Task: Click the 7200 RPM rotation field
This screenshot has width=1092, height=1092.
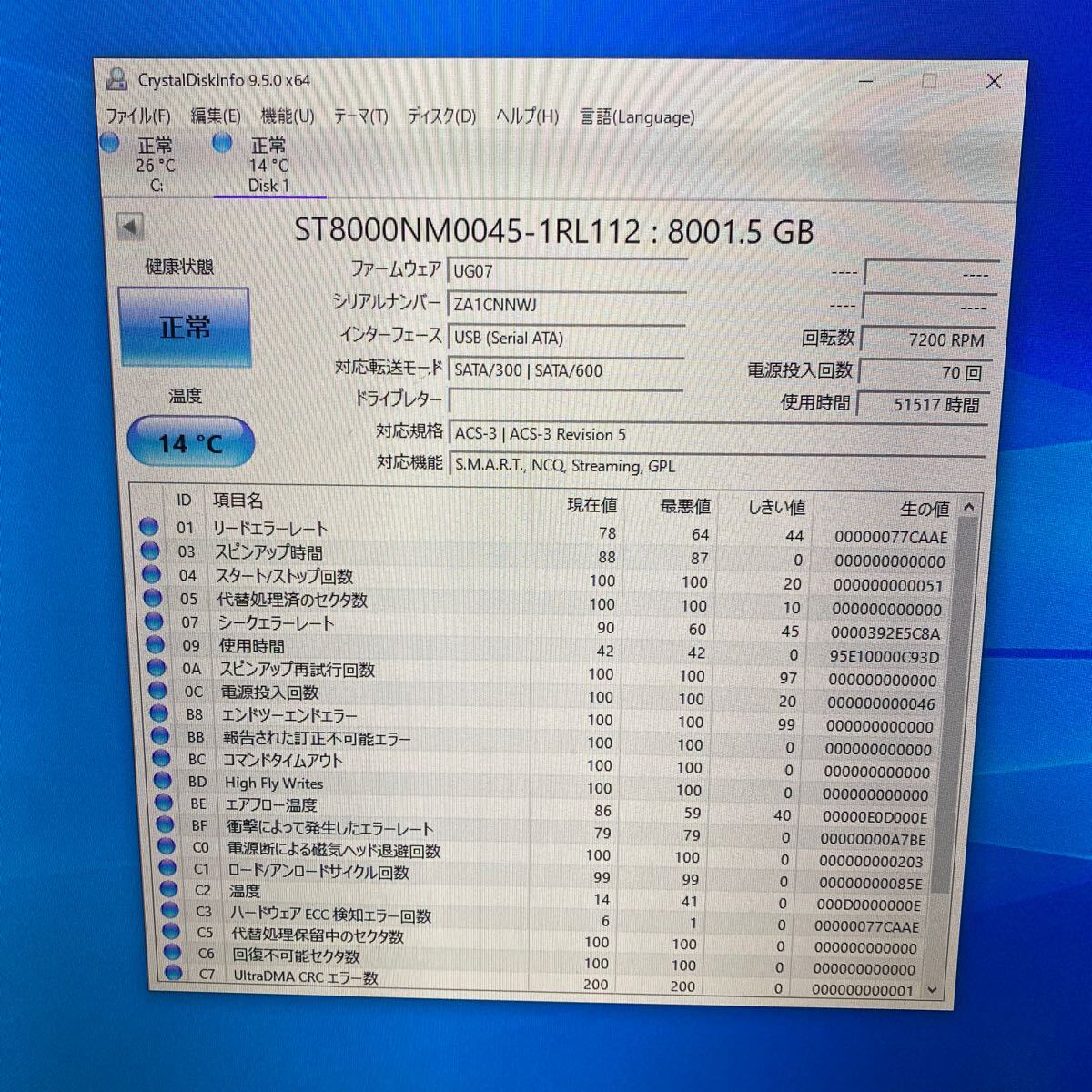Action: 925,339
